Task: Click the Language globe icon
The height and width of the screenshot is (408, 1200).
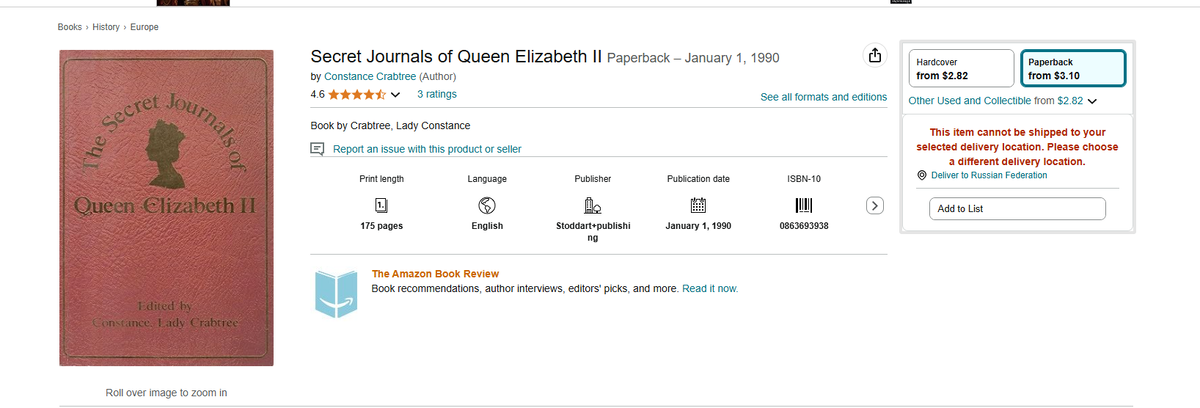Action: point(487,205)
